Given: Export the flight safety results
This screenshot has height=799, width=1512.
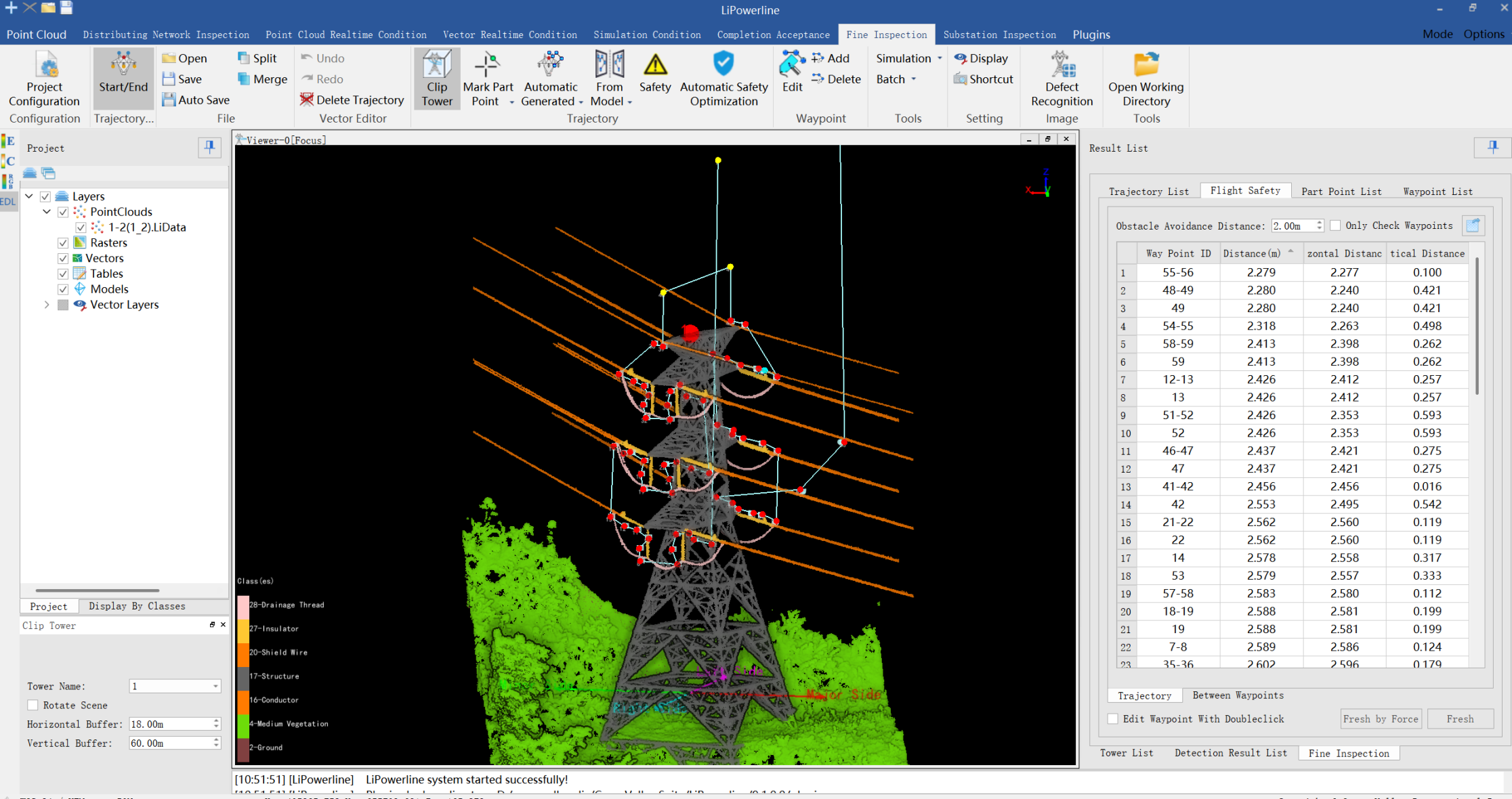Looking at the screenshot, I should coord(1473,225).
